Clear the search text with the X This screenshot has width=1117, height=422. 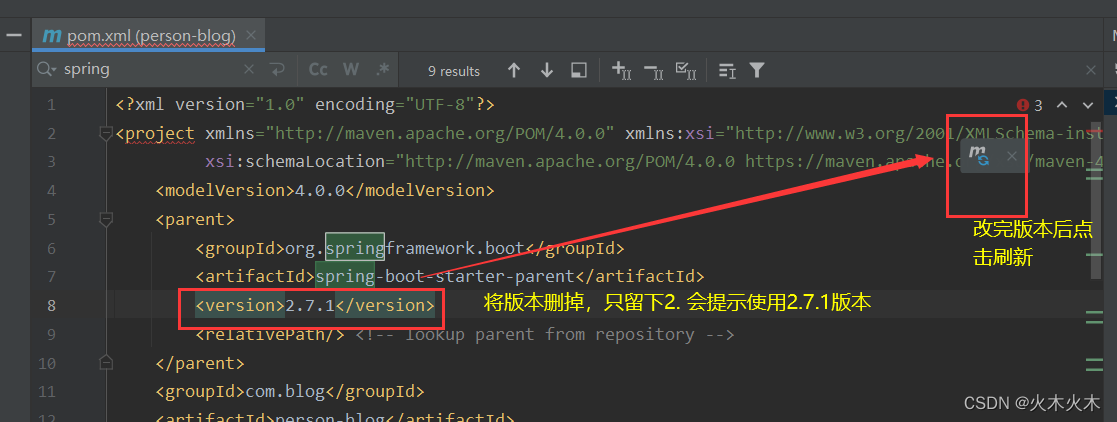pyautogui.click(x=249, y=70)
